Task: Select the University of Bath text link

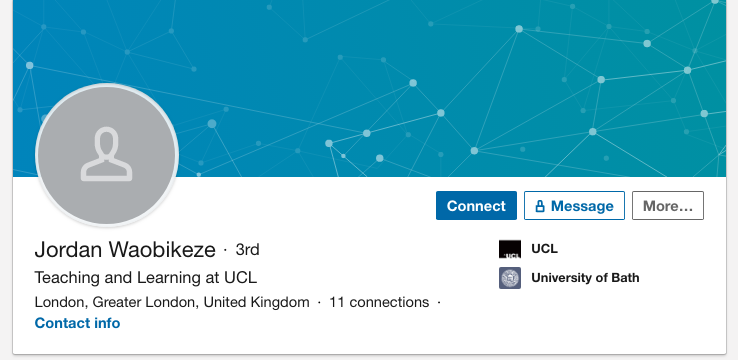Action: click(x=585, y=278)
